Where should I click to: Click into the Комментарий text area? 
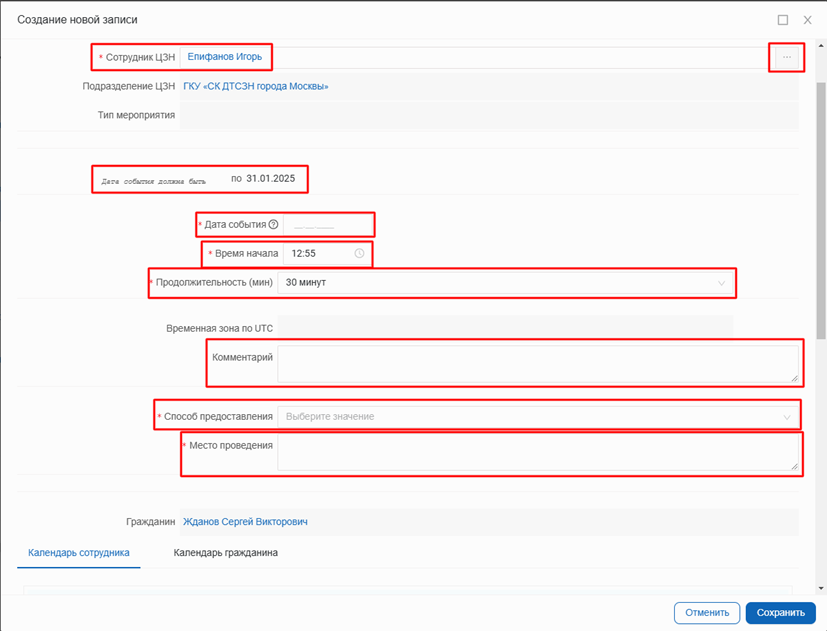point(537,363)
